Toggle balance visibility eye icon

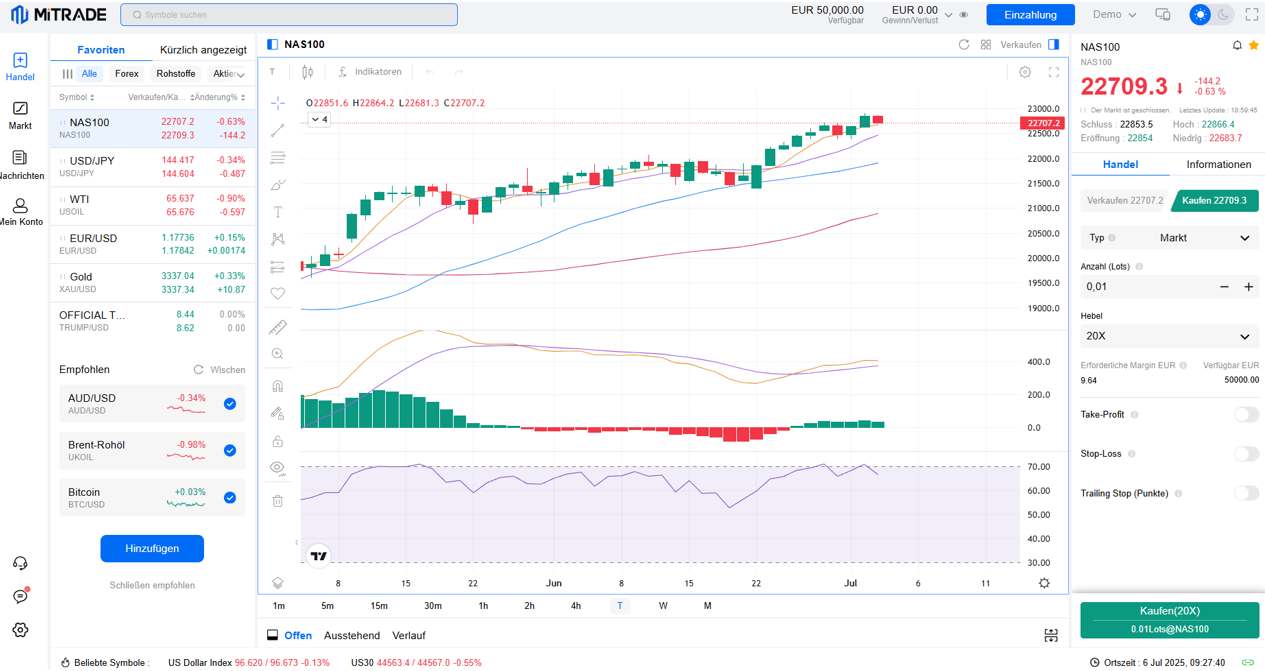963,15
